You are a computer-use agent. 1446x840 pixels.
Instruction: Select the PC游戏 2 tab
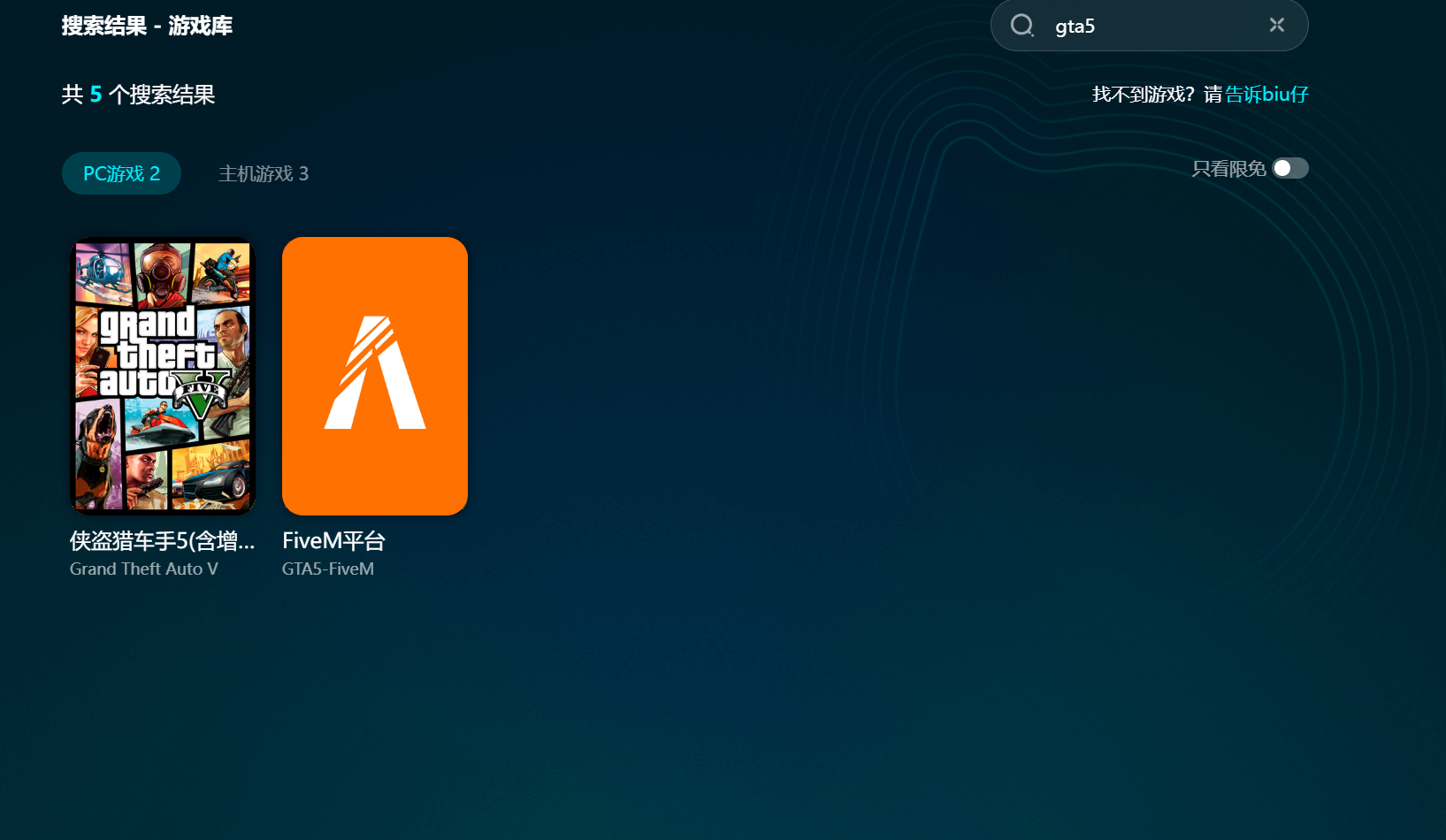(x=121, y=173)
